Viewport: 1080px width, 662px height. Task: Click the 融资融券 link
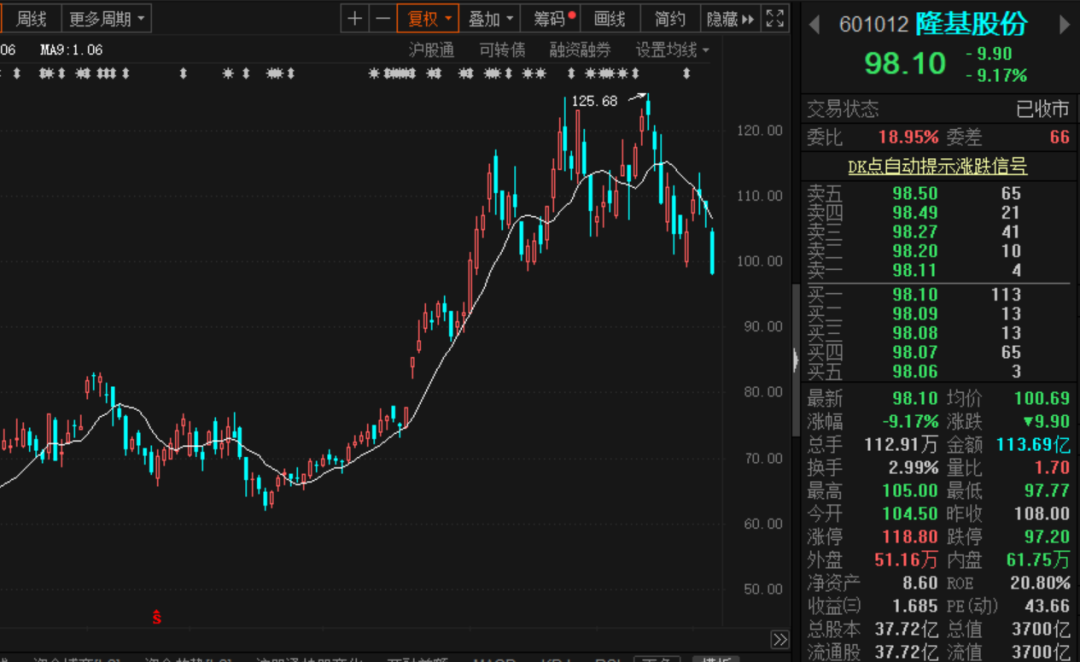579,49
